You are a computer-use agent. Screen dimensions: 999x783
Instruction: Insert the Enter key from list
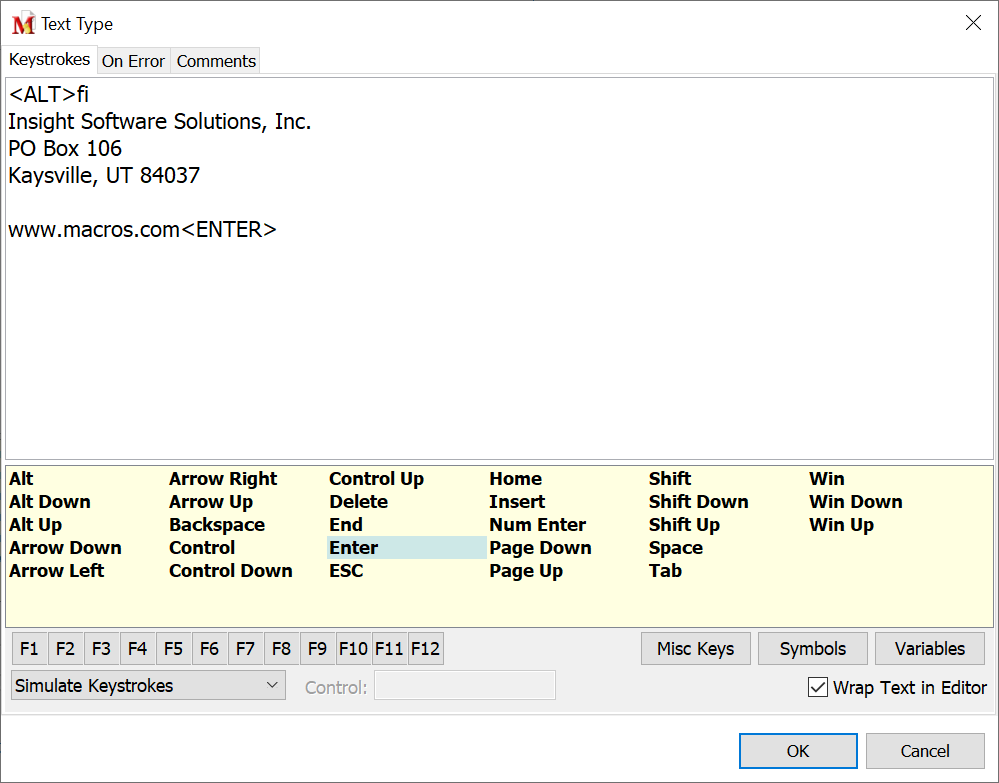354,548
